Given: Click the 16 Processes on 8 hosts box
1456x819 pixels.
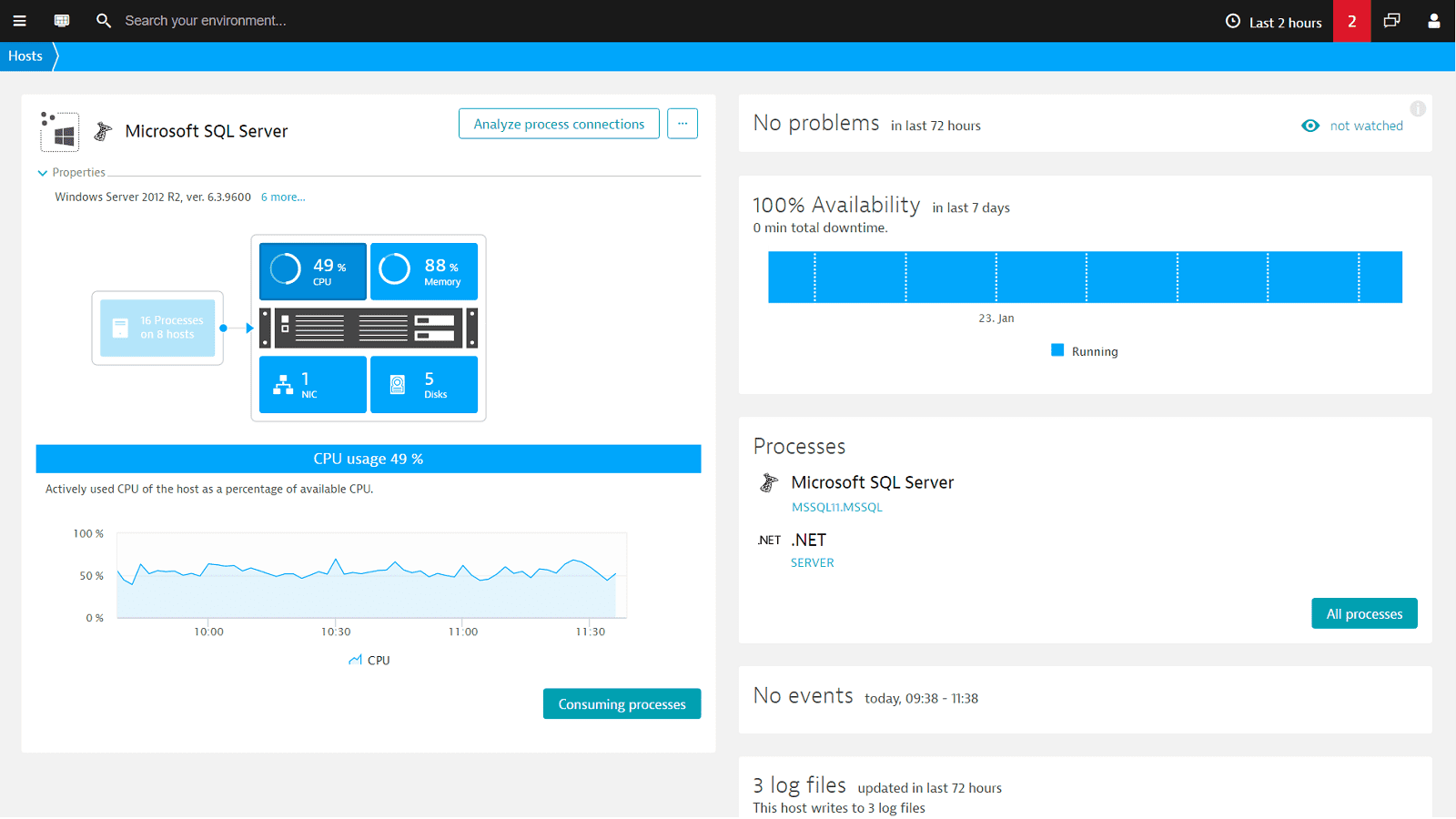Looking at the screenshot, I should pyautogui.click(x=157, y=329).
